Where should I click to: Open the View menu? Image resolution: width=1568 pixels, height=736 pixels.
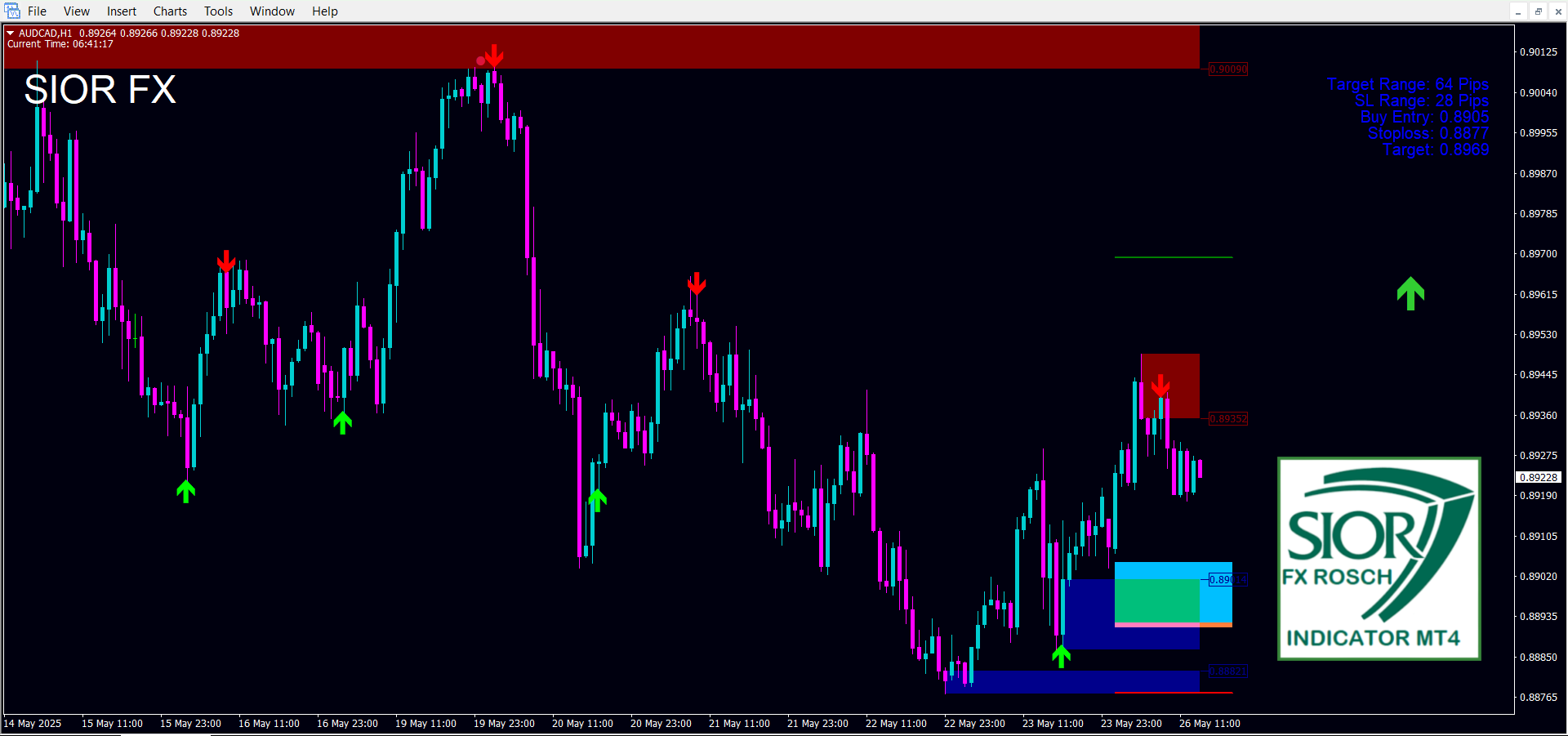click(77, 11)
